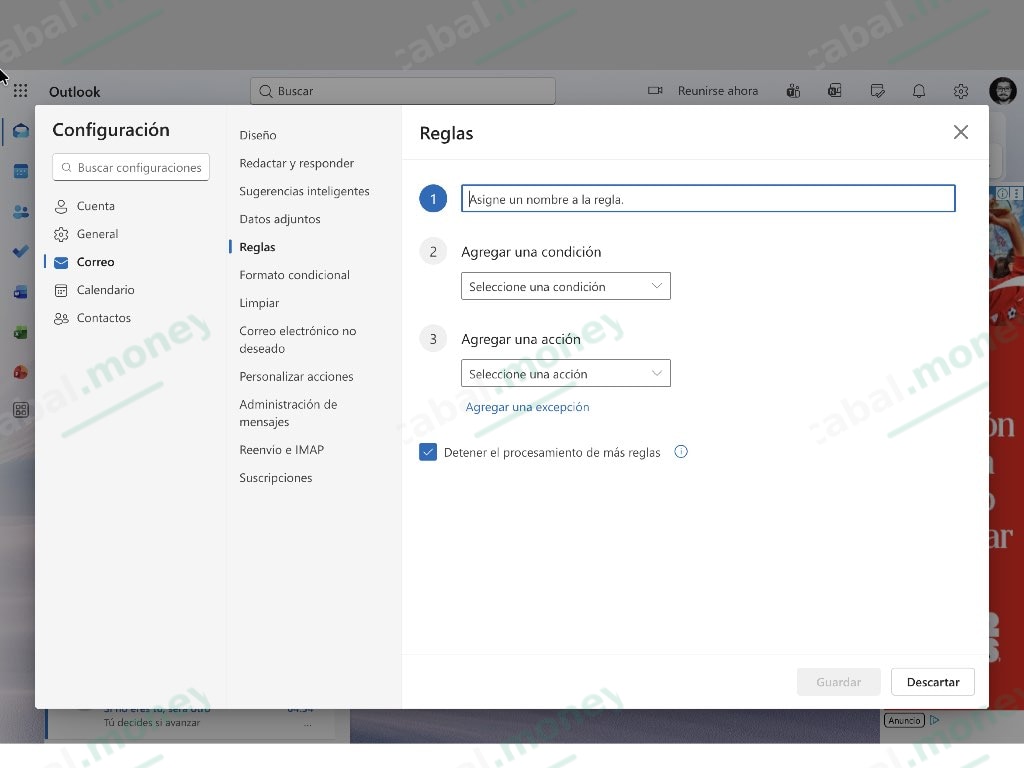Screen dimensions: 1024x768
Task: Open the Seleccione una acción dropdown
Action: point(565,372)
